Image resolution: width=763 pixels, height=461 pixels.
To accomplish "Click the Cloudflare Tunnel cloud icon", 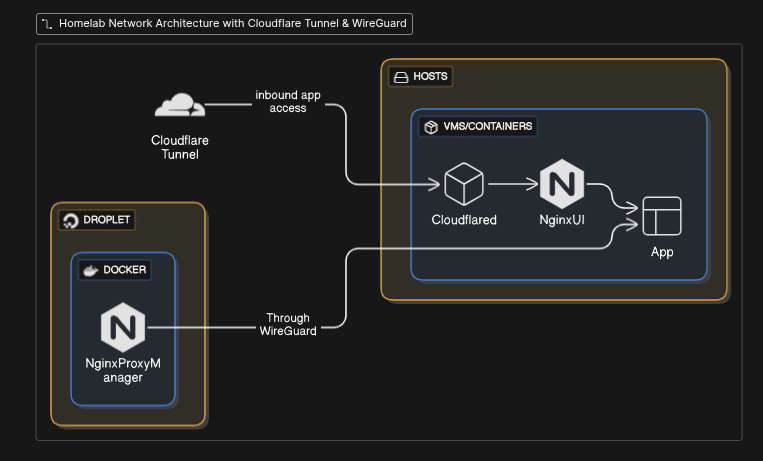I will click(x=180, y=105).
